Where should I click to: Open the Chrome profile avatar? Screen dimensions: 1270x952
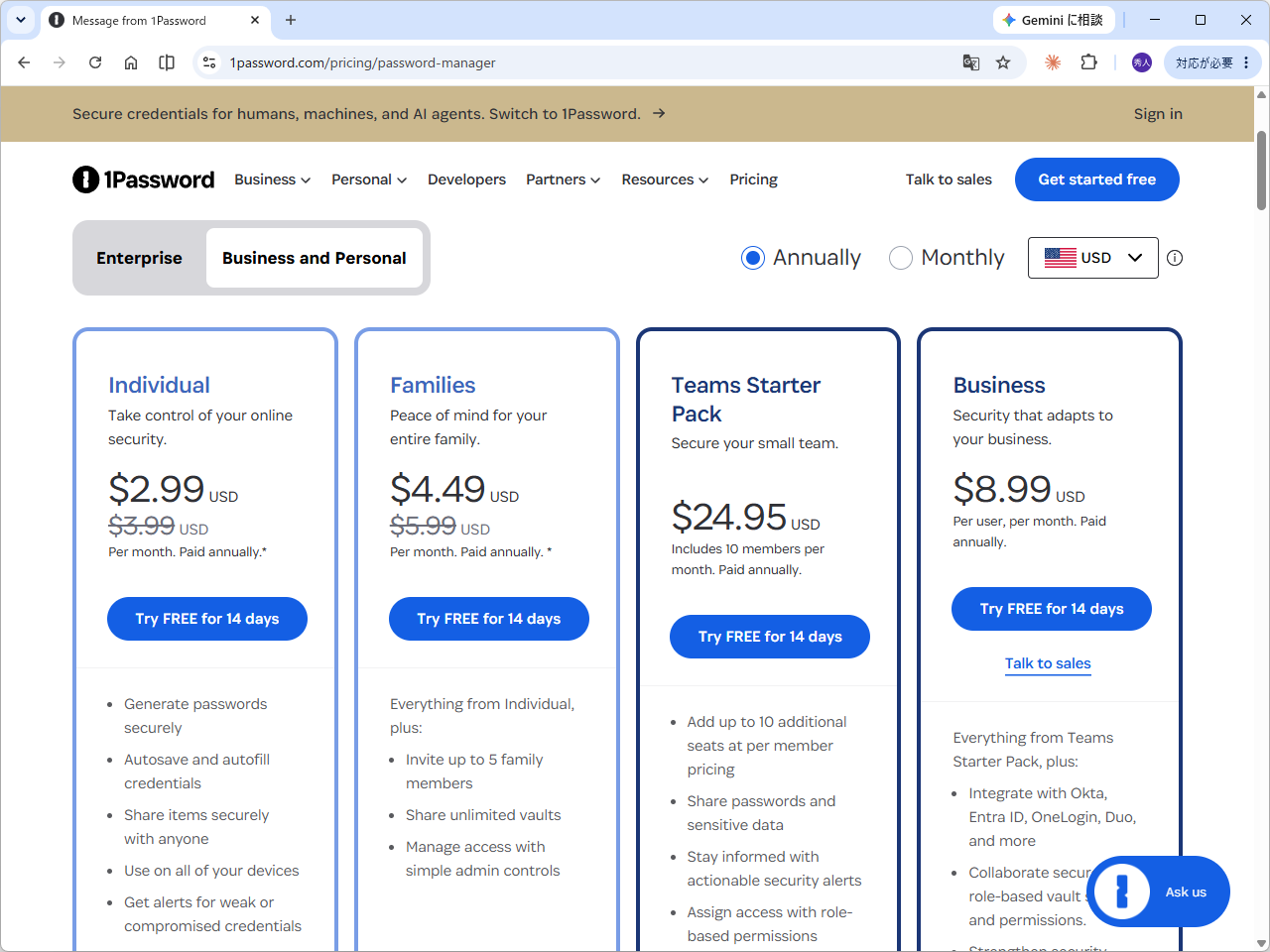(1142, 62)
